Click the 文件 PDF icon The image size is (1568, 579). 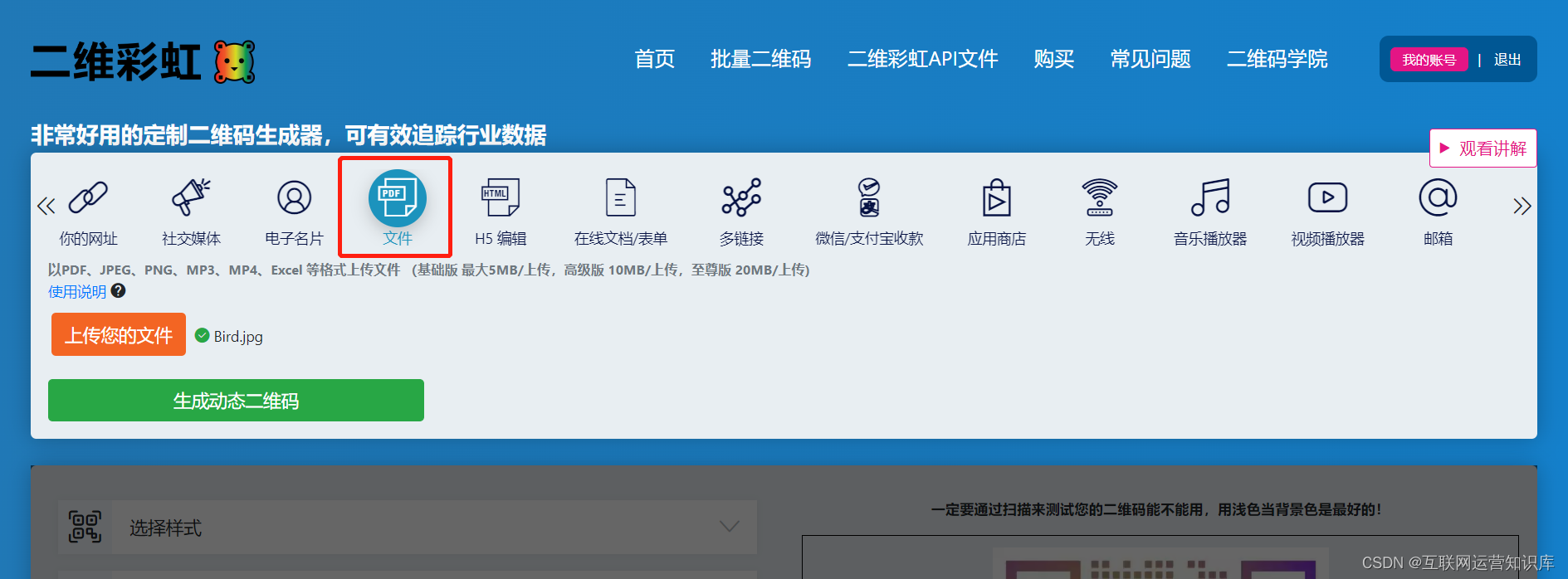[x=397, y=198]
